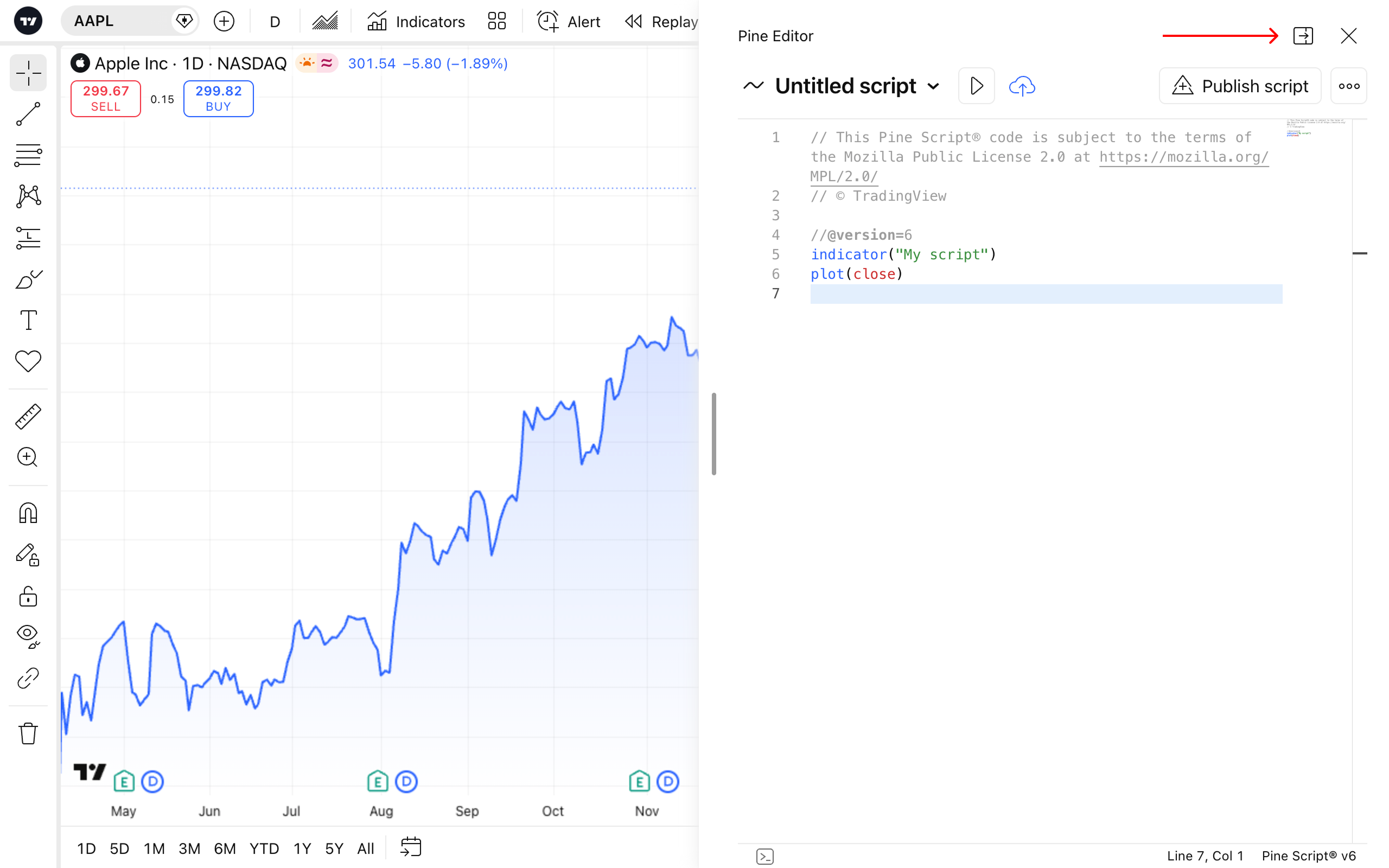Set chart range to 6M
This screenshot has width=1389, height=868.
pos(225,848)
